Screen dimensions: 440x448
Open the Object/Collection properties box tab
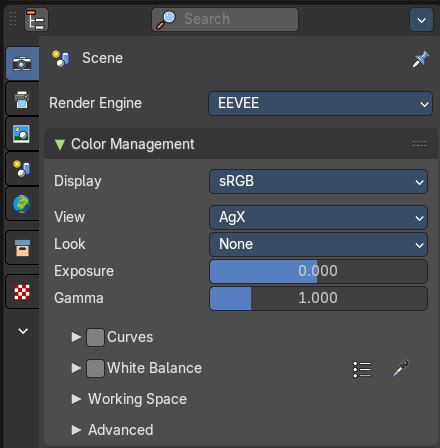tap(22, 248)
